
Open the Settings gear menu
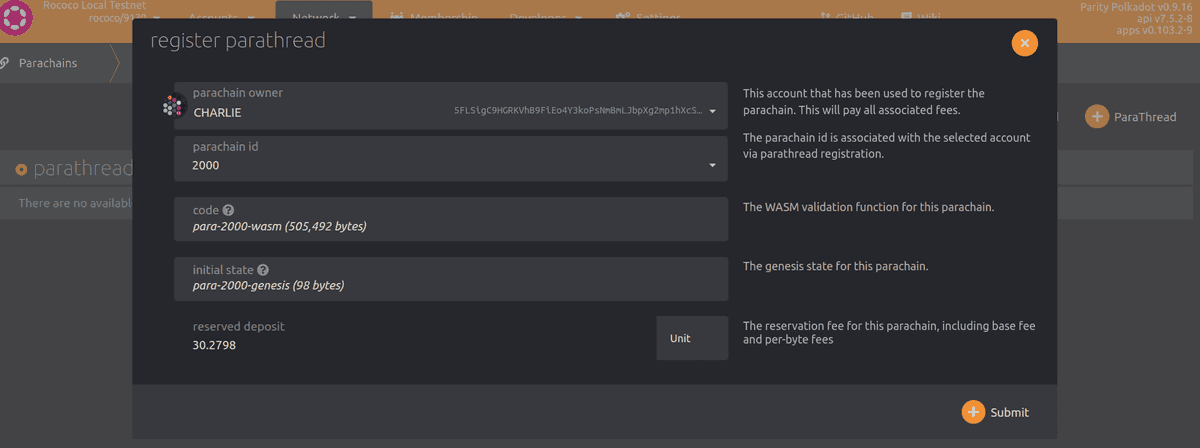coord(649,17)
